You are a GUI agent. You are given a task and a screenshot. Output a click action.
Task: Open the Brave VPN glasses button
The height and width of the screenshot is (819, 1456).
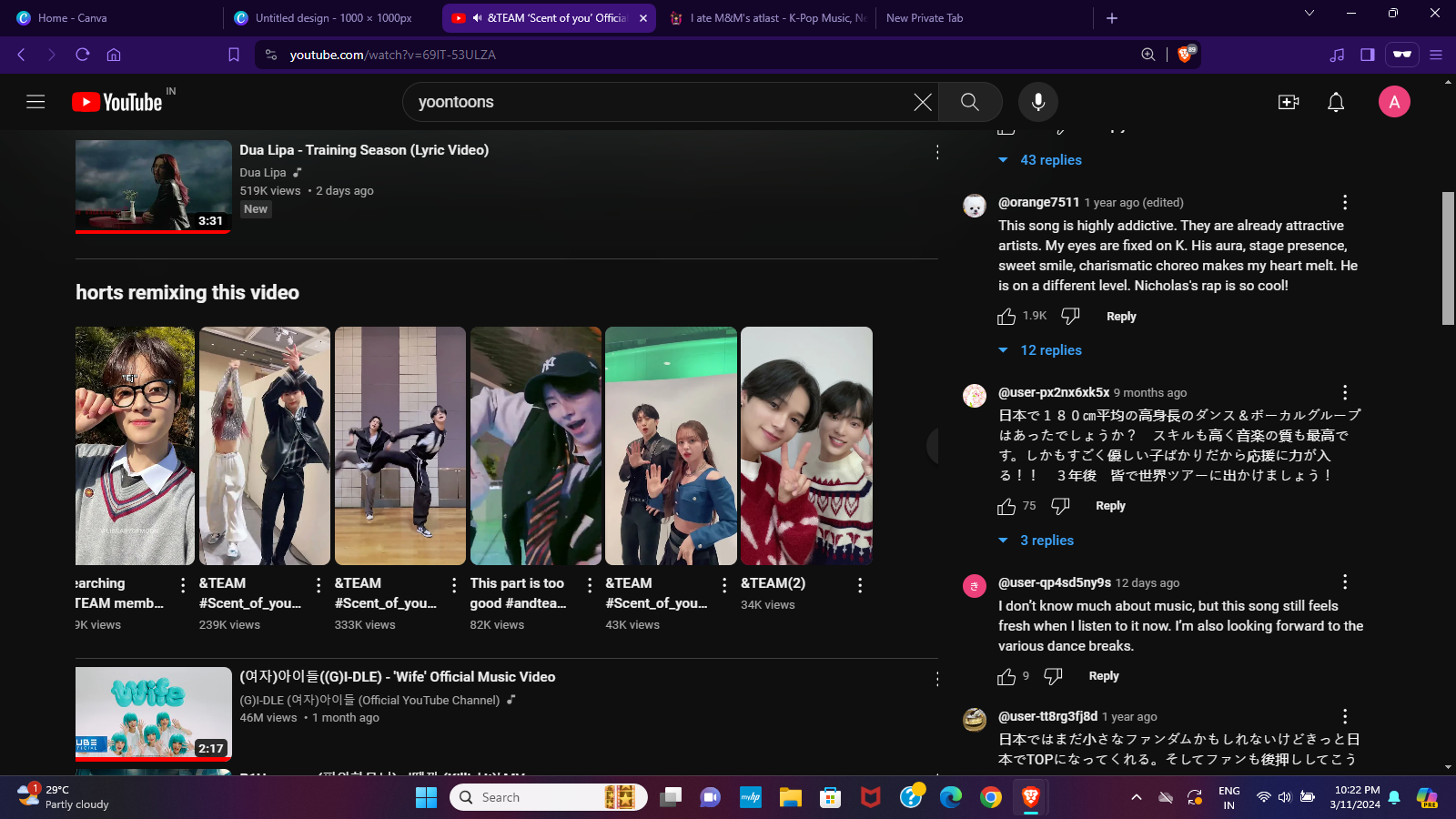(x=1402, y=55)
